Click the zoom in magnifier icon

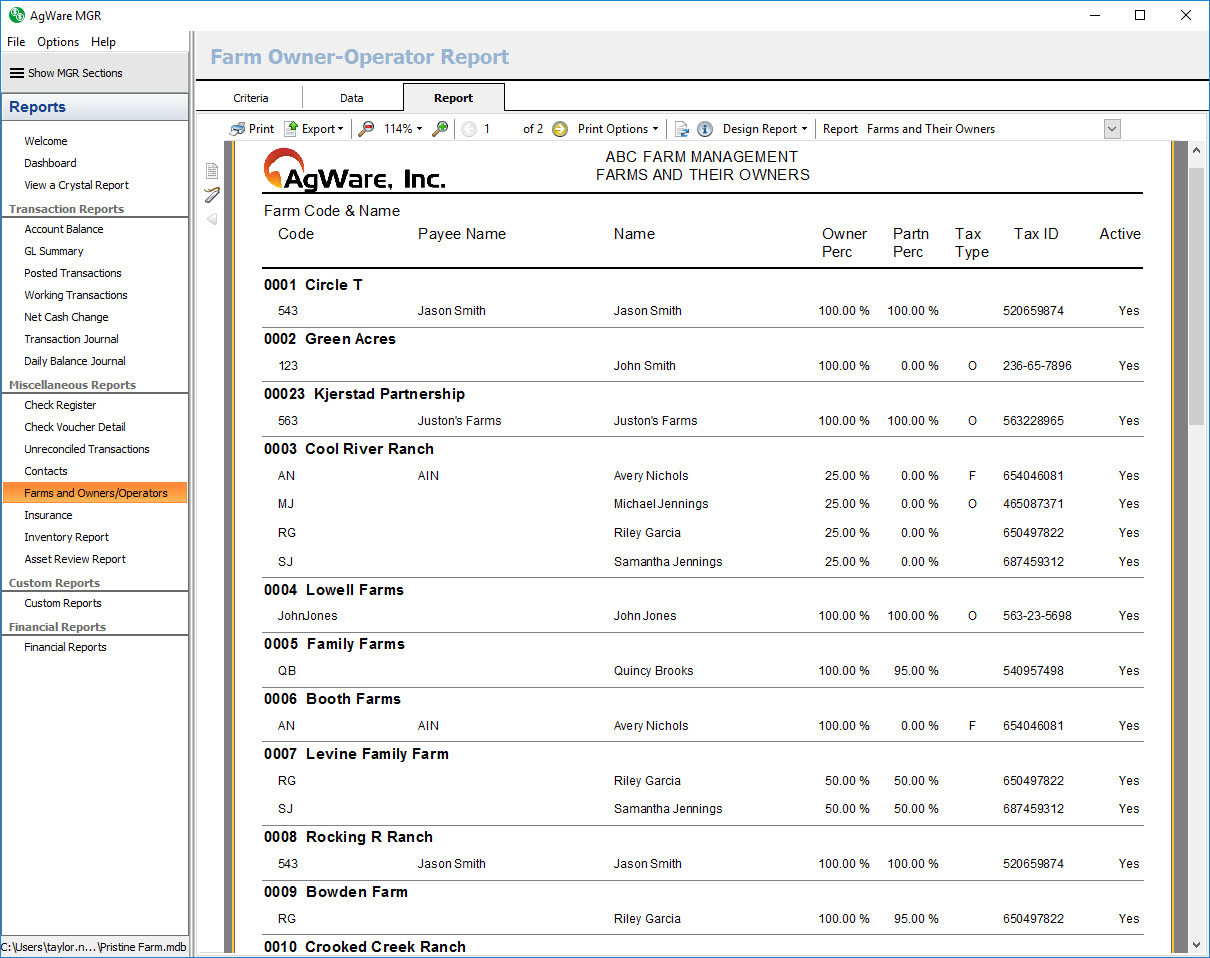[440, 129]
